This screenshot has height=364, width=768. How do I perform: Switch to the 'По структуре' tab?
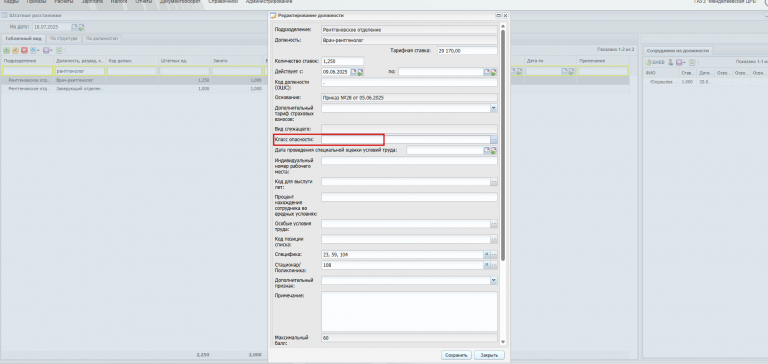click(64, 38)
